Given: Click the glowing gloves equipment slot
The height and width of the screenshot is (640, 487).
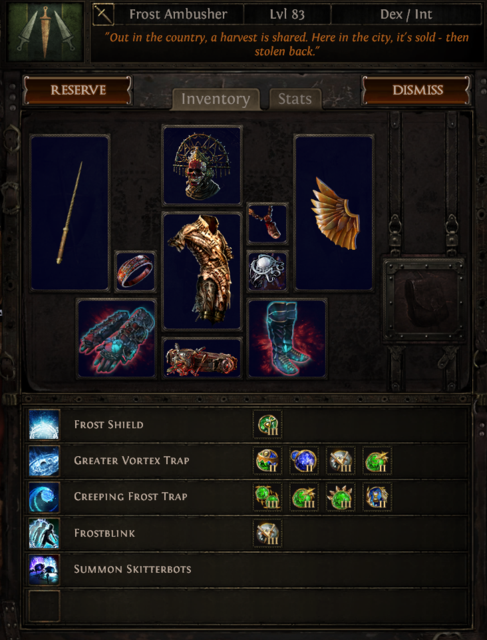Looking at the screenshot, I should click(x=117, y=338).
